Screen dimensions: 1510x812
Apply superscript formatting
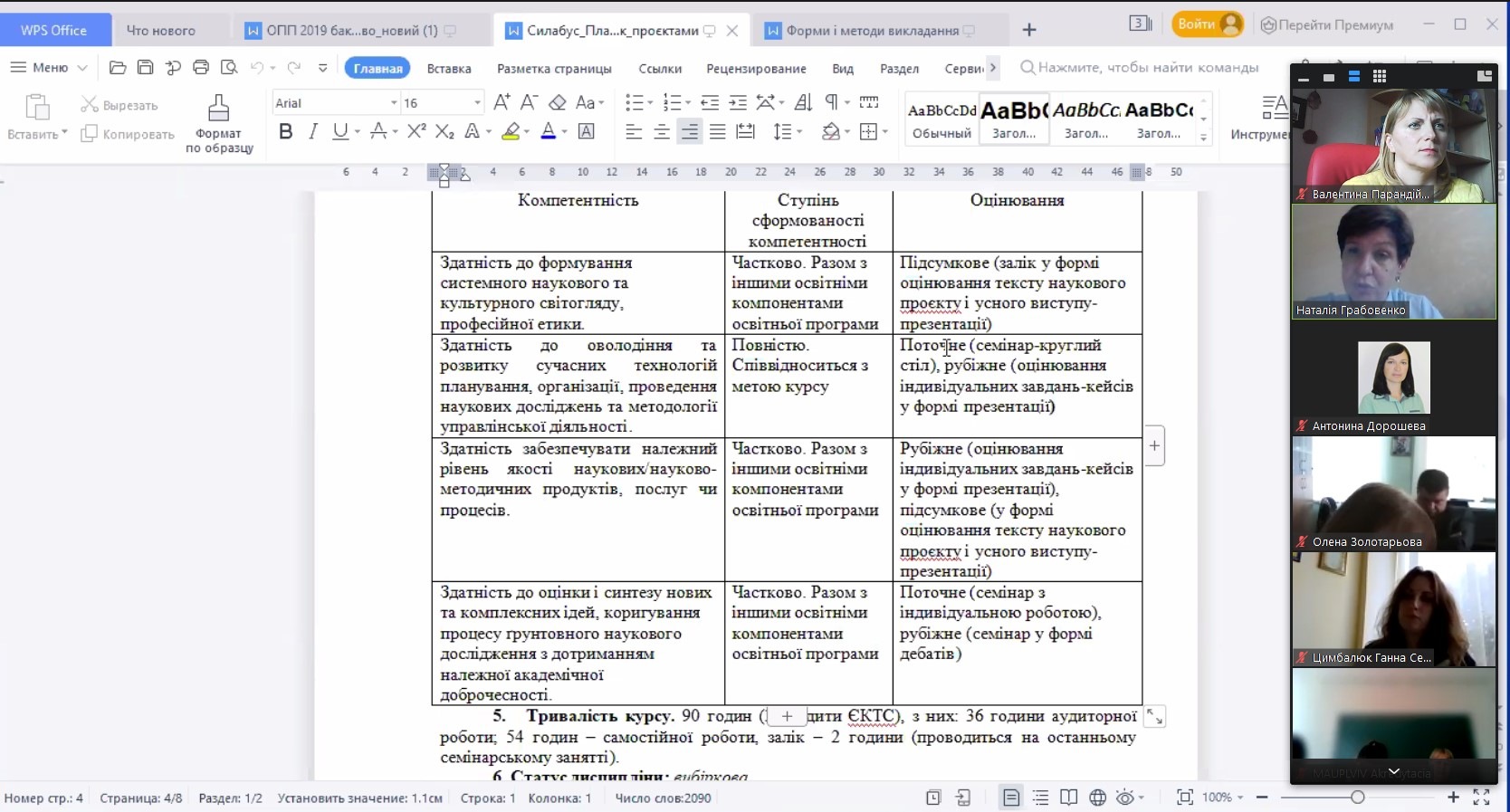[x=416, y=131]
